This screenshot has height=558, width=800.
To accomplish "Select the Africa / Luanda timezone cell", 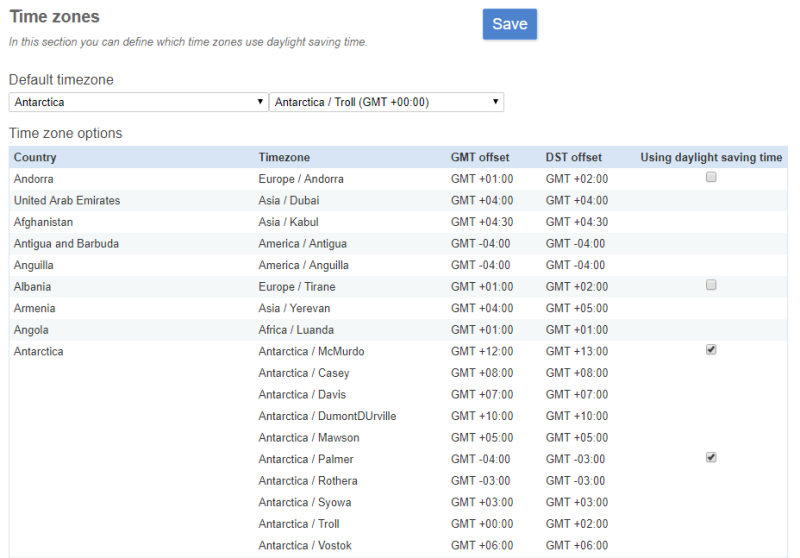I will click(x=296, y=330).
